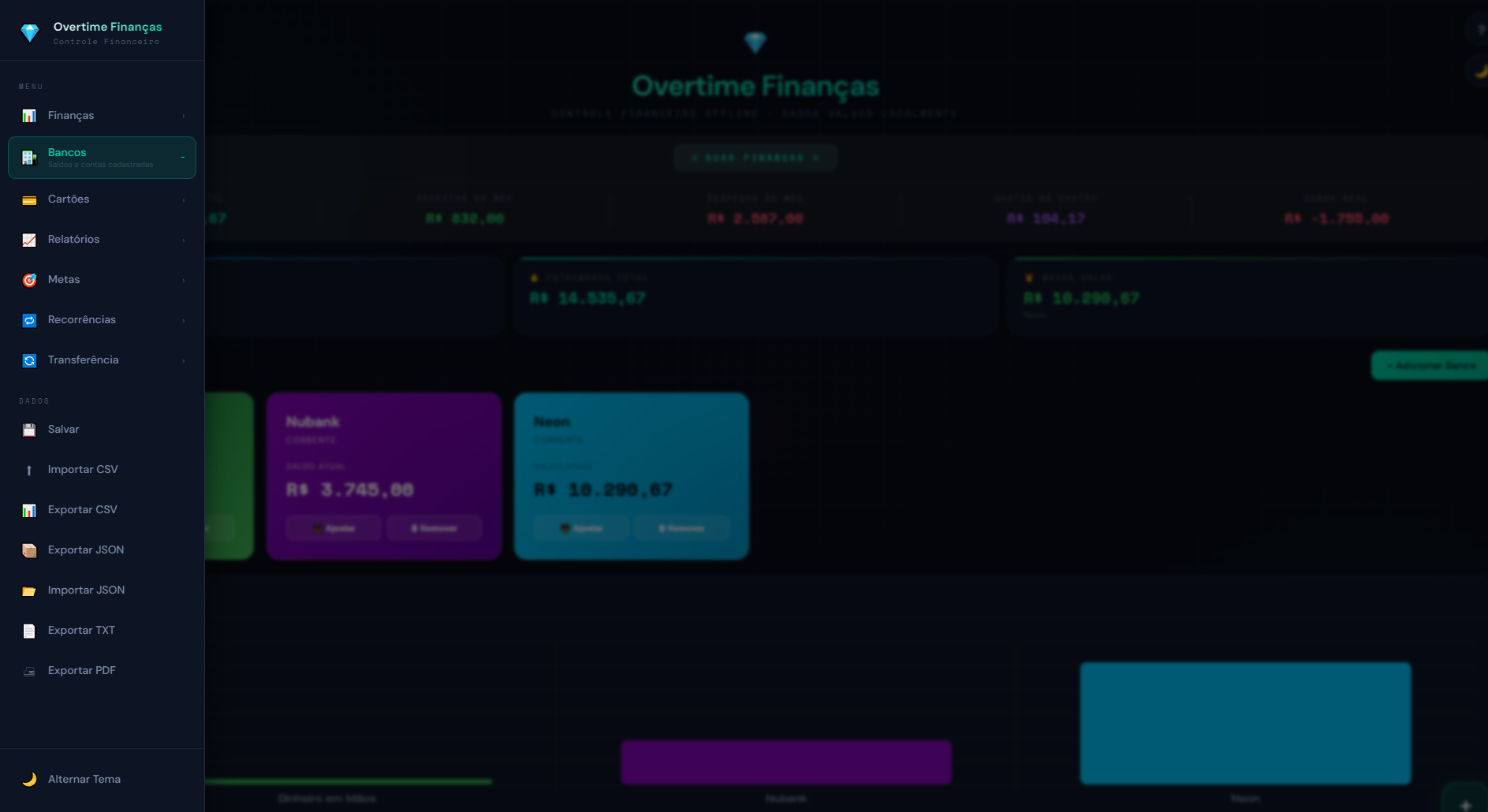
Task: Click the Bancos building icon
Action: pos(29,158)
